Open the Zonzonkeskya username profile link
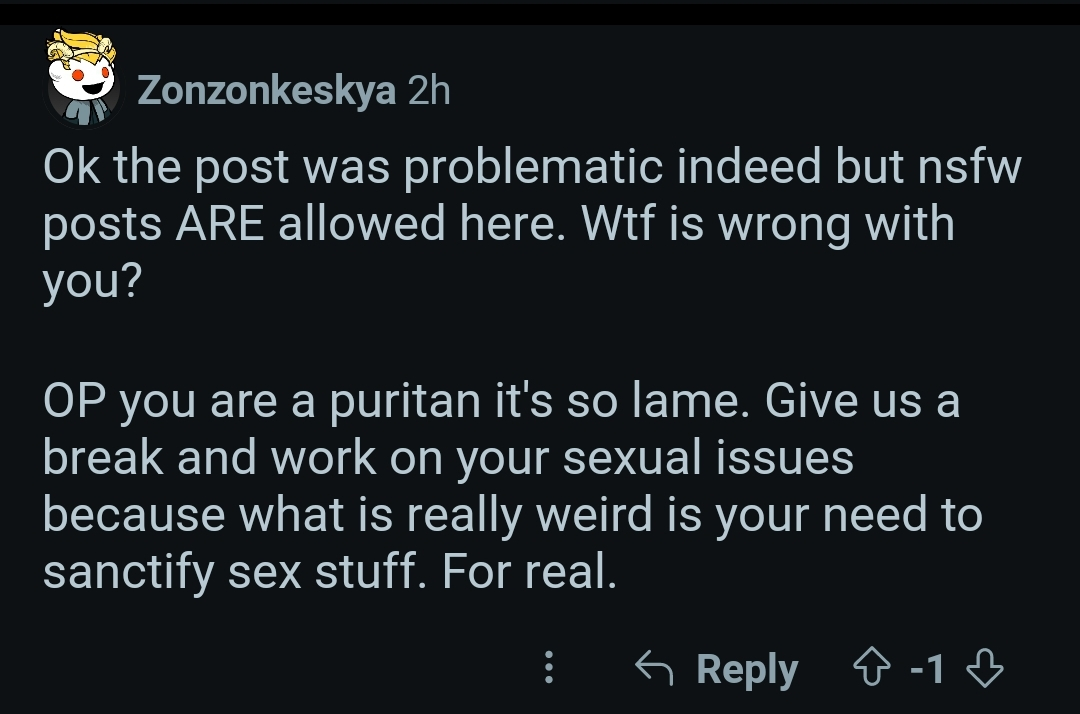The width and height of the screenshot is (1080, 714). tap(266, 90)
